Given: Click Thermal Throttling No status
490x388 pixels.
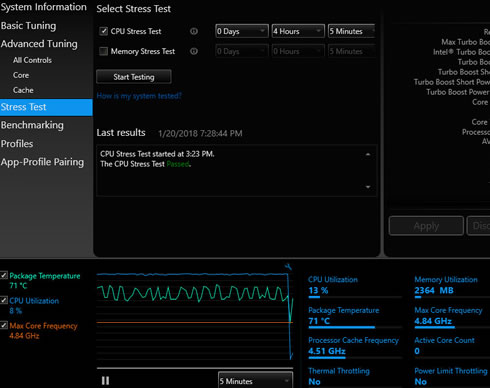Looking at the screenshot, I should point(314,382).
